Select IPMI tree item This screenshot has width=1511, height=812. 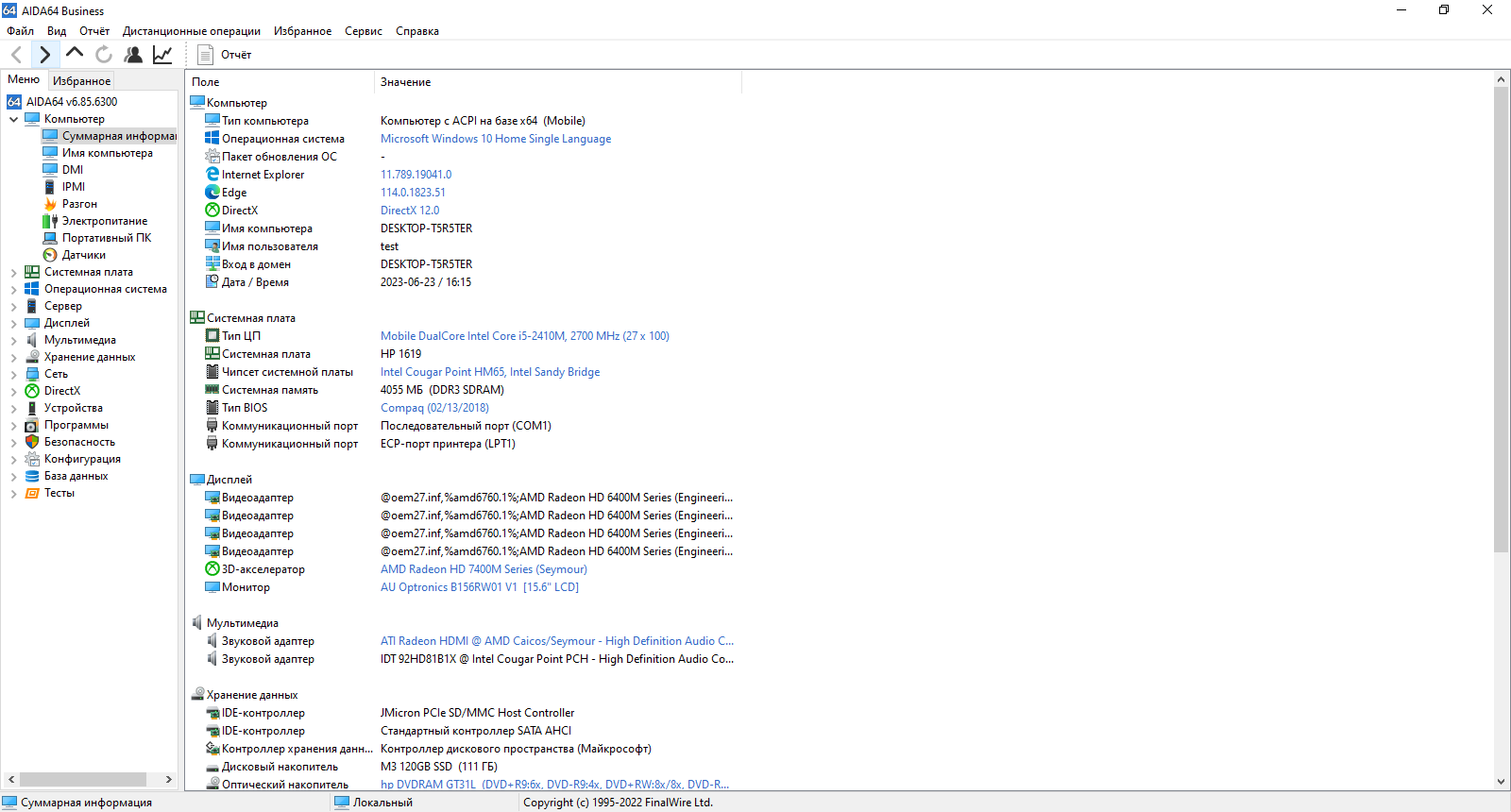coord(74,187)
